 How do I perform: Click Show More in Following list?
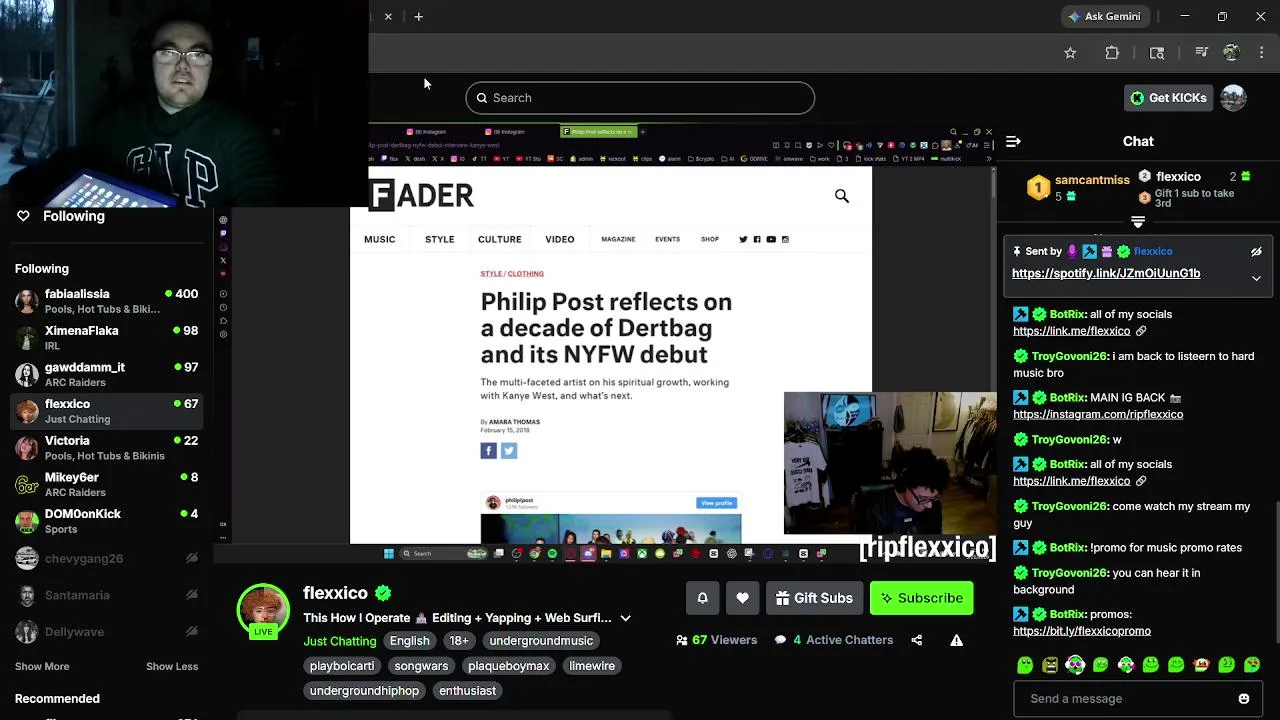click(42, 667)
